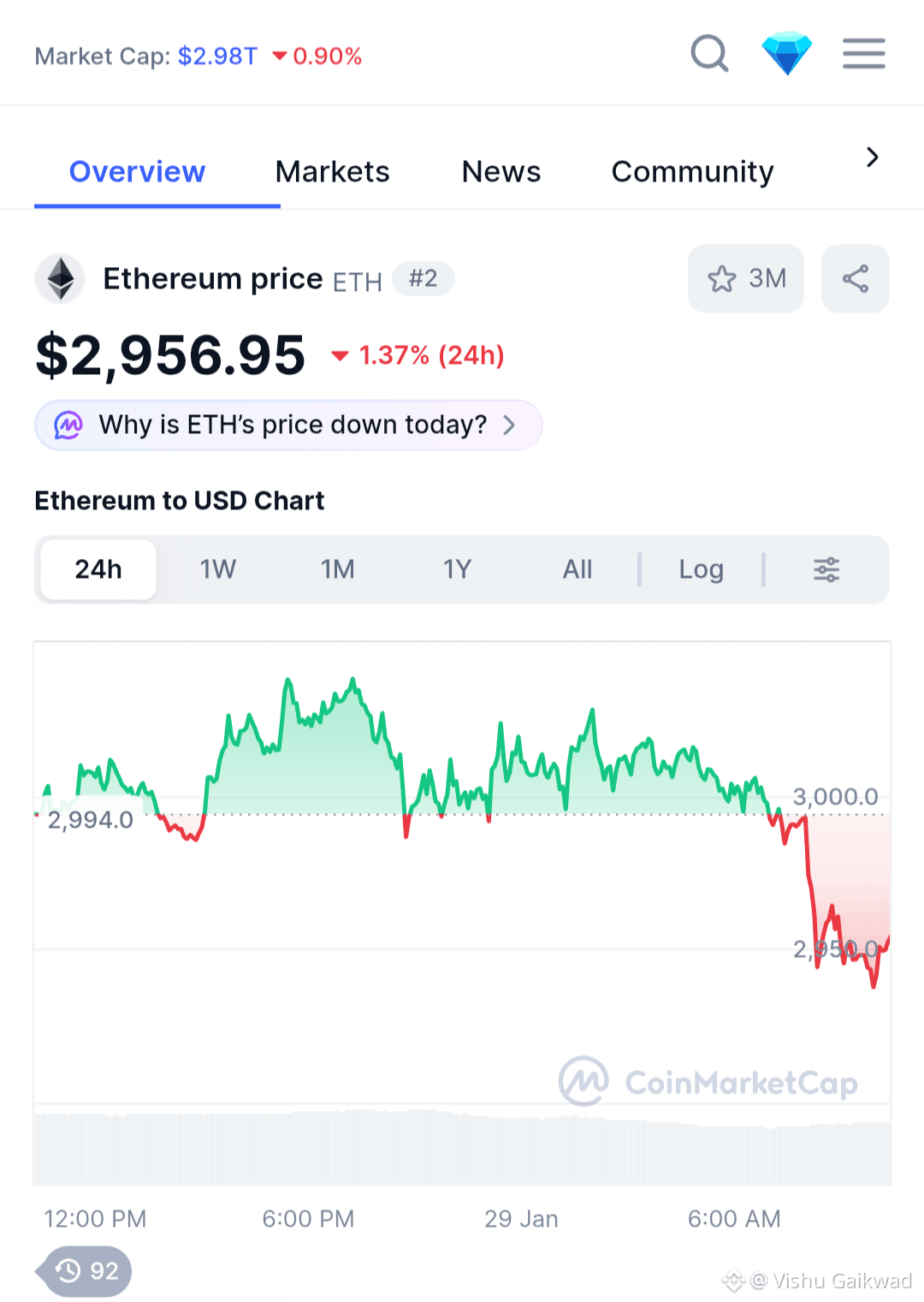Show the All time chart range
Image resolution: width=924 pixels, height=1302 pixels.
tap(577, 569)
